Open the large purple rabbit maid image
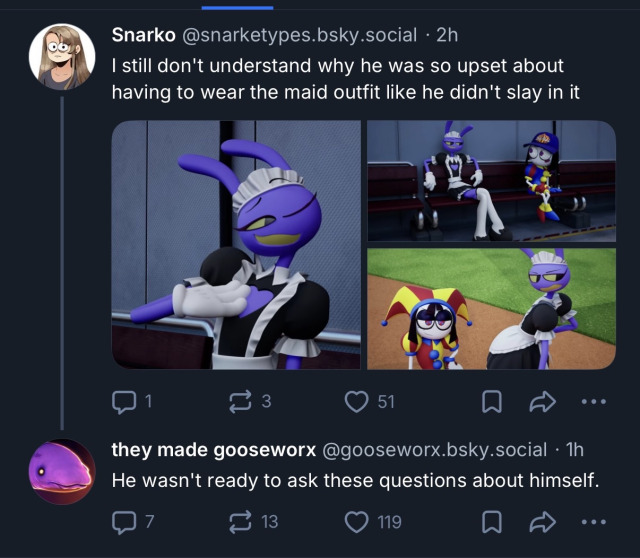The image size is (640, 558). pyautogui.click(x=236, y=245)
